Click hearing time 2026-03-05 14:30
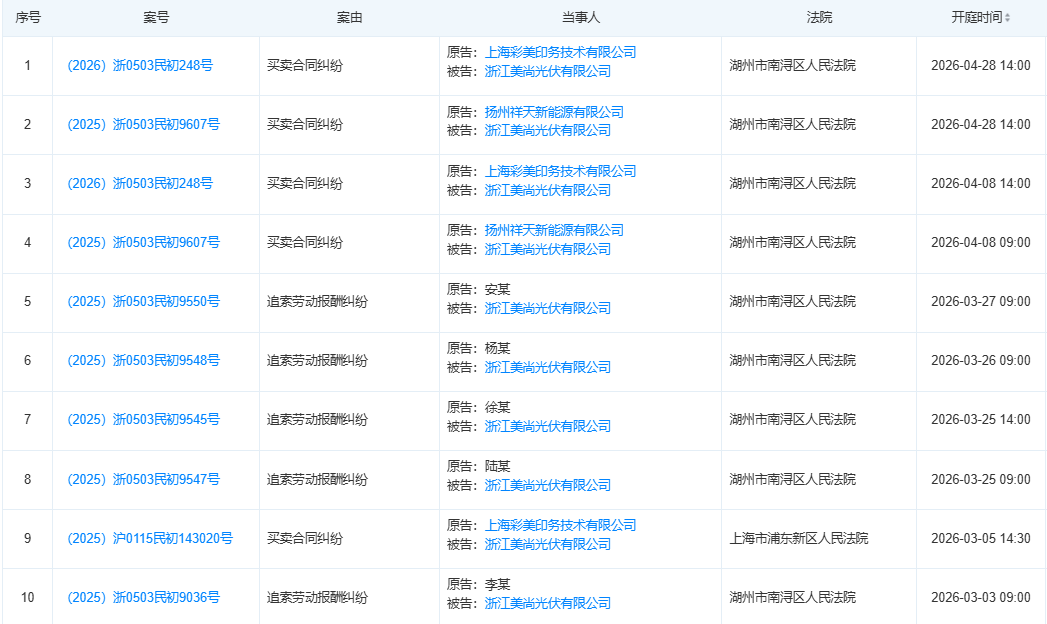 click(x=981, y=538)
